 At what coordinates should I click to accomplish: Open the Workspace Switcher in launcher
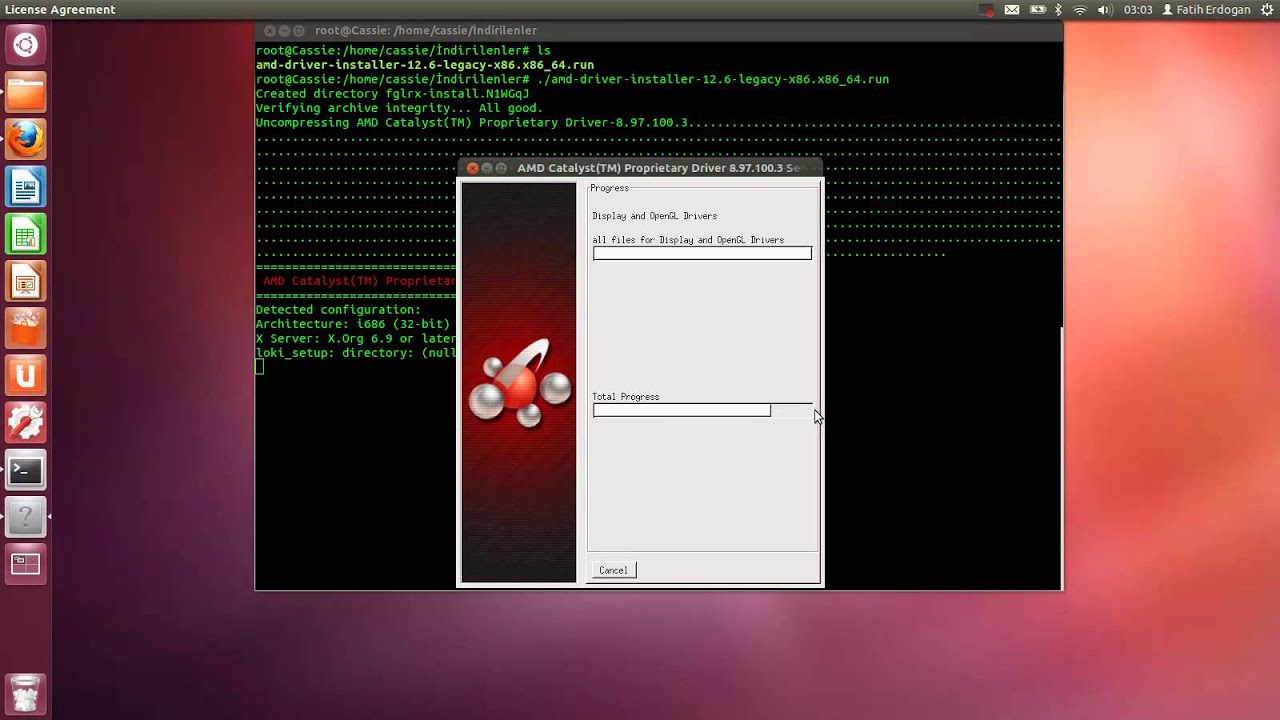point(26,564)
